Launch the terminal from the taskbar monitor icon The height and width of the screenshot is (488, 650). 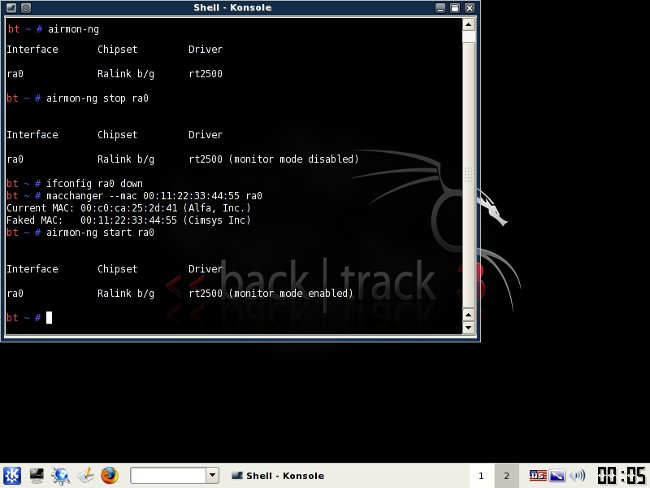[x=36, y=476]
